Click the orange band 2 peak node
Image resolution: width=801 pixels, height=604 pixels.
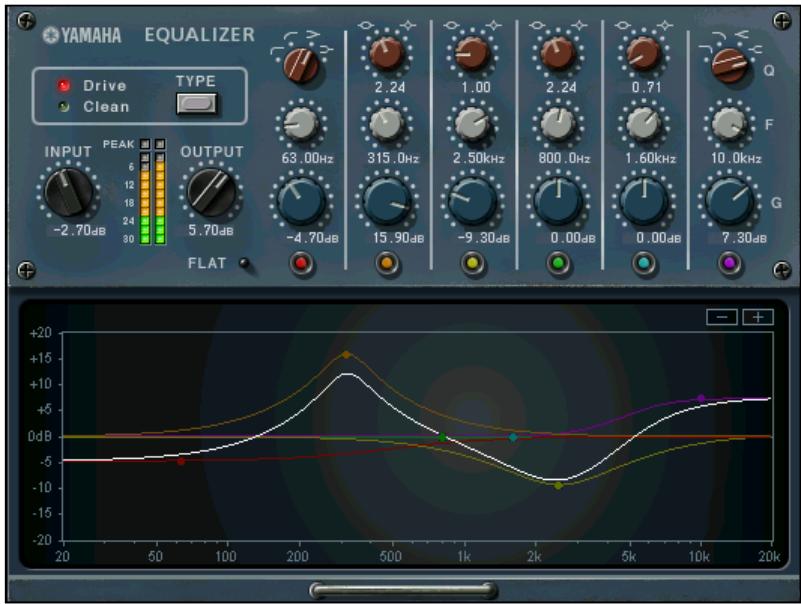click(346, 355)
